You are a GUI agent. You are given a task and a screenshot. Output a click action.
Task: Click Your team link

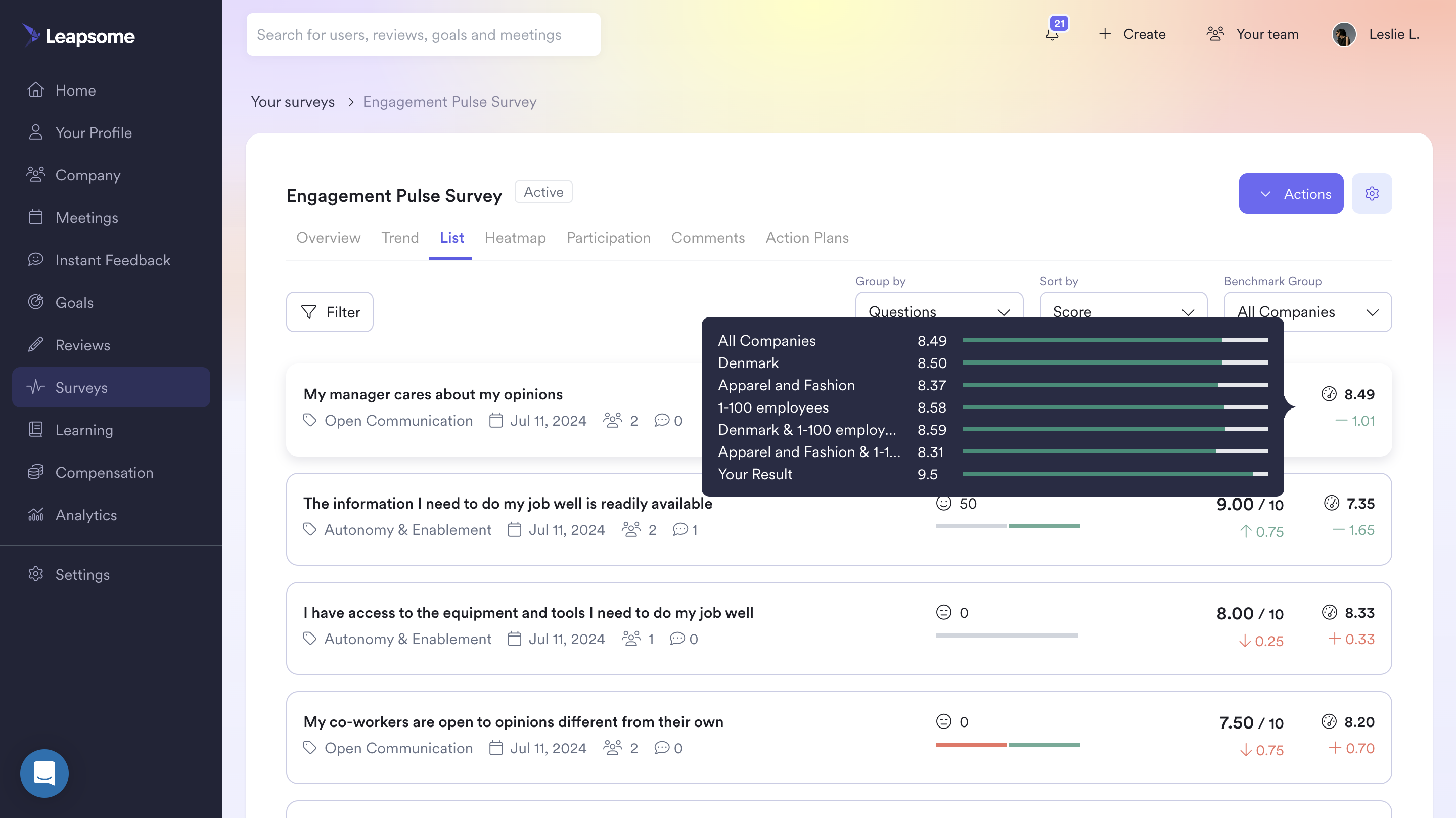[1267, 34]
